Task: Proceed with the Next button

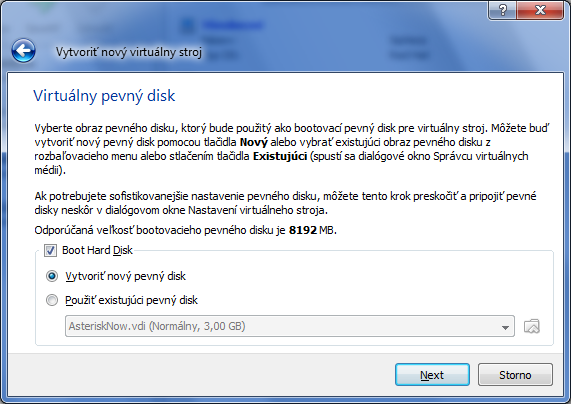Action: (x=432, y=374)
